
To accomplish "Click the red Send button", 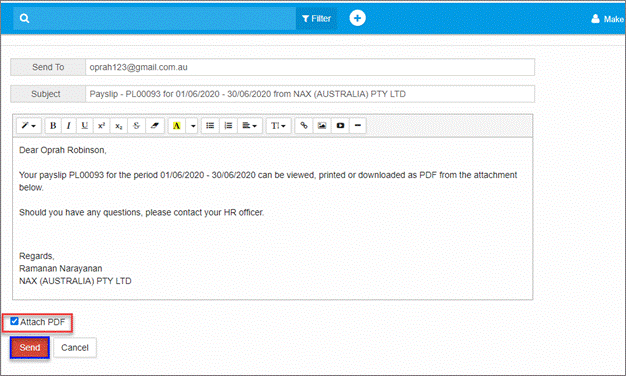I will 30,348.
